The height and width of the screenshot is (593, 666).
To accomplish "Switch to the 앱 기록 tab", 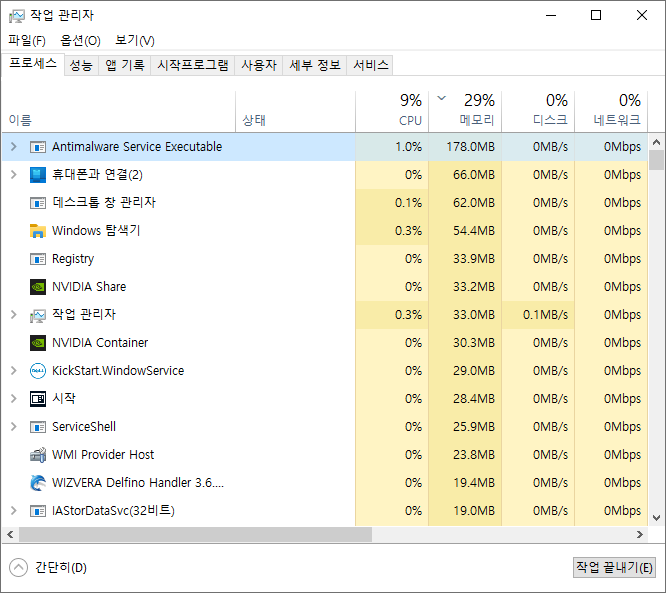I will 125,65.
